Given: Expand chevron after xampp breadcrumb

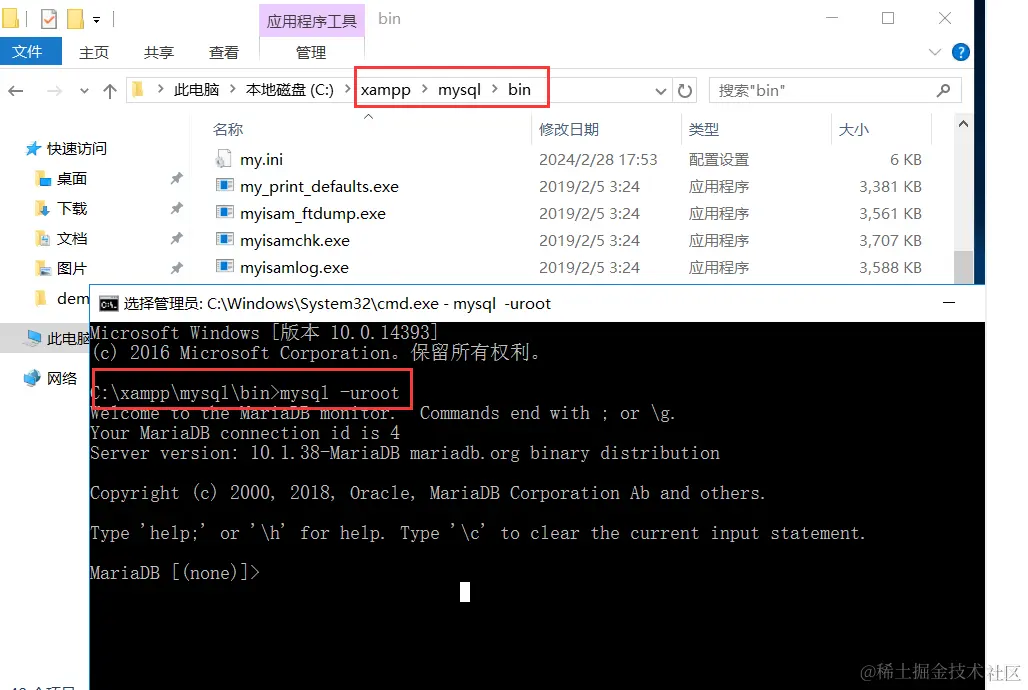Looking at the screenshot, I should coord(425,89).
